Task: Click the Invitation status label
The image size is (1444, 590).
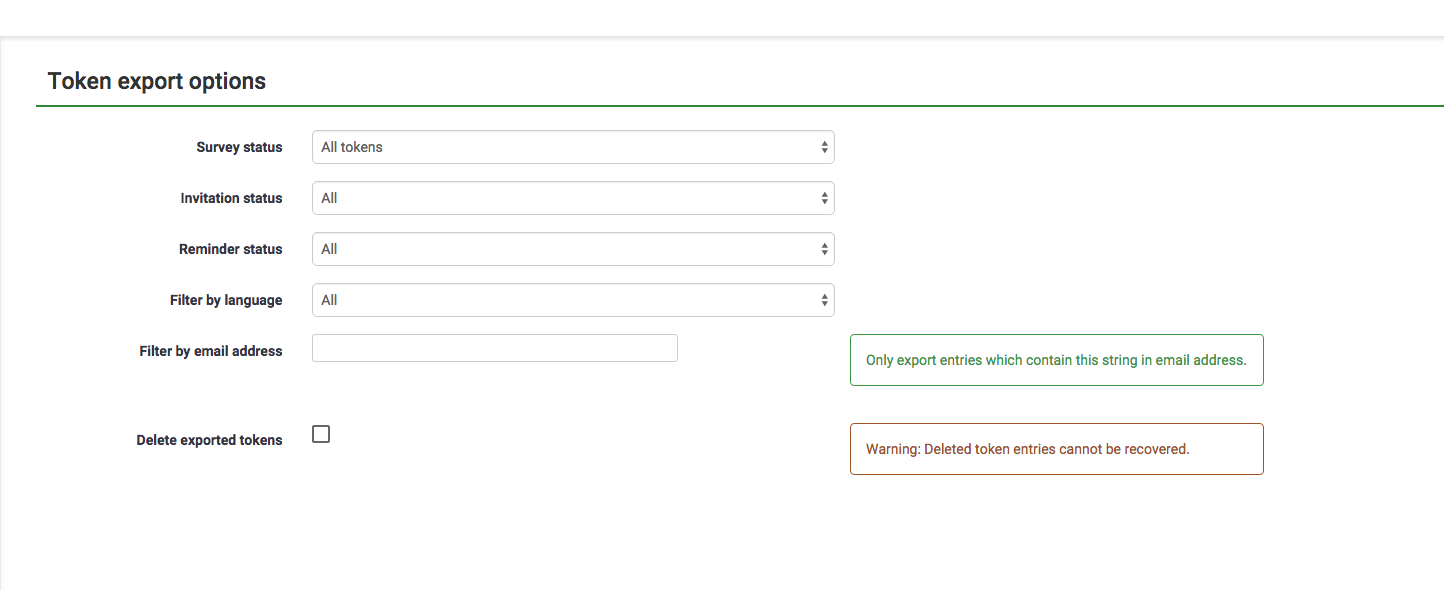Action: click(231, 198)
